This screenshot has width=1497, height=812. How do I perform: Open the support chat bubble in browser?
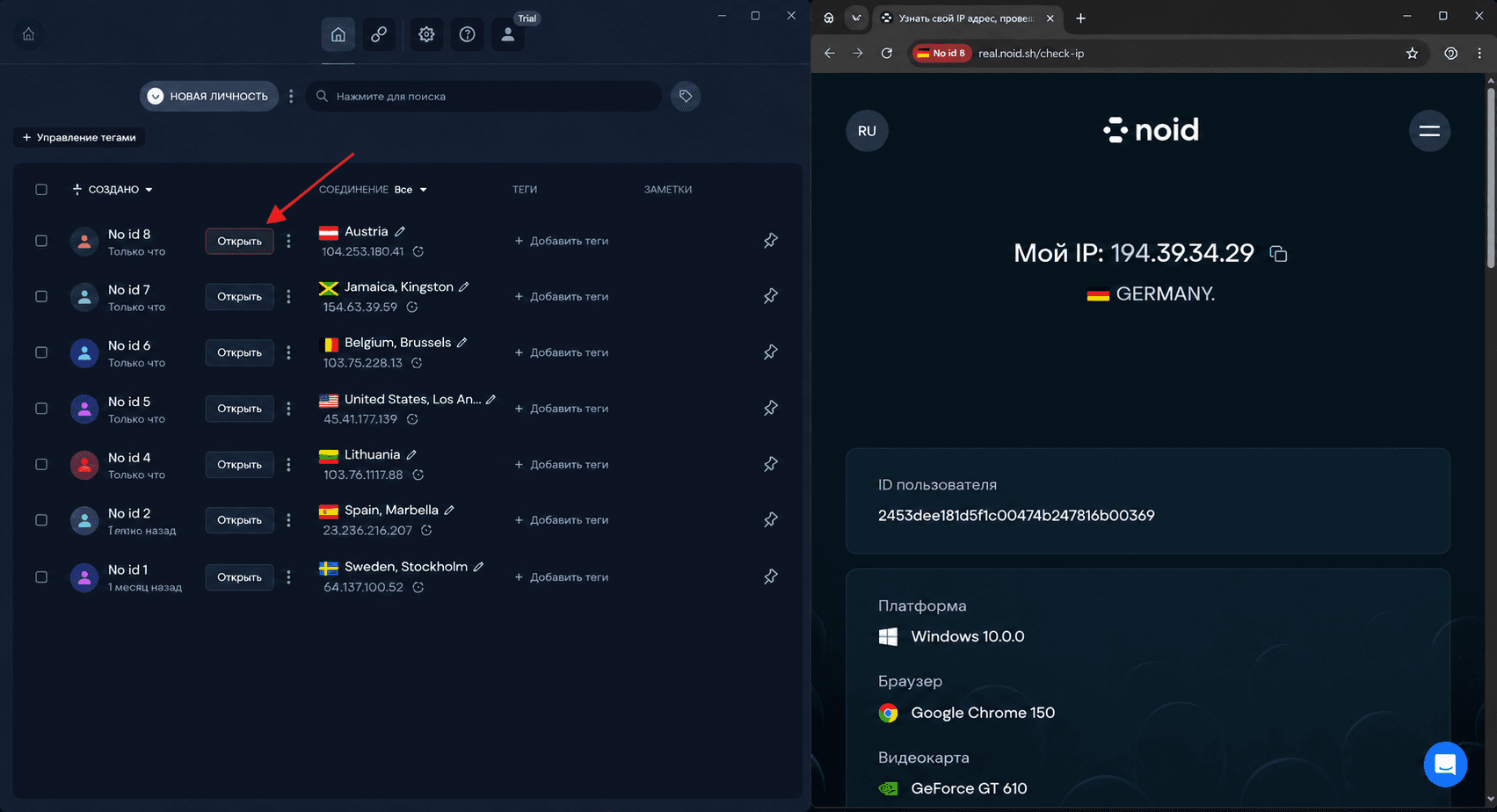(1445, 765)
